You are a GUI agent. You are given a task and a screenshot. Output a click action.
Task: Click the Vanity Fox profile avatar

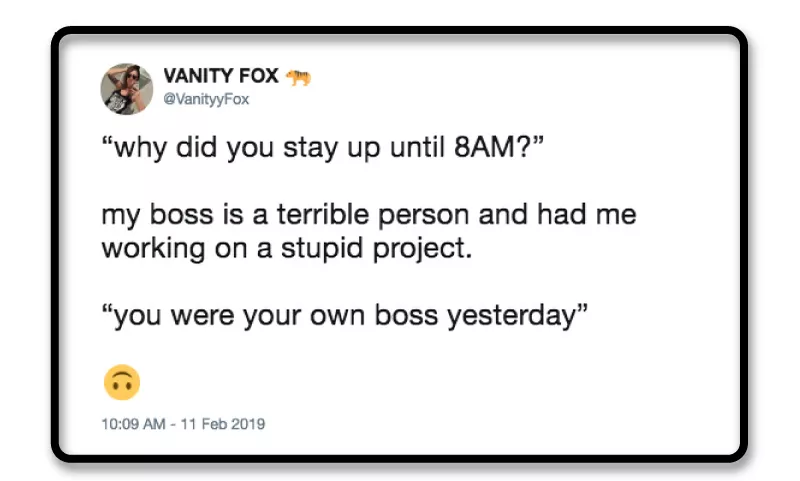point(126,89)
